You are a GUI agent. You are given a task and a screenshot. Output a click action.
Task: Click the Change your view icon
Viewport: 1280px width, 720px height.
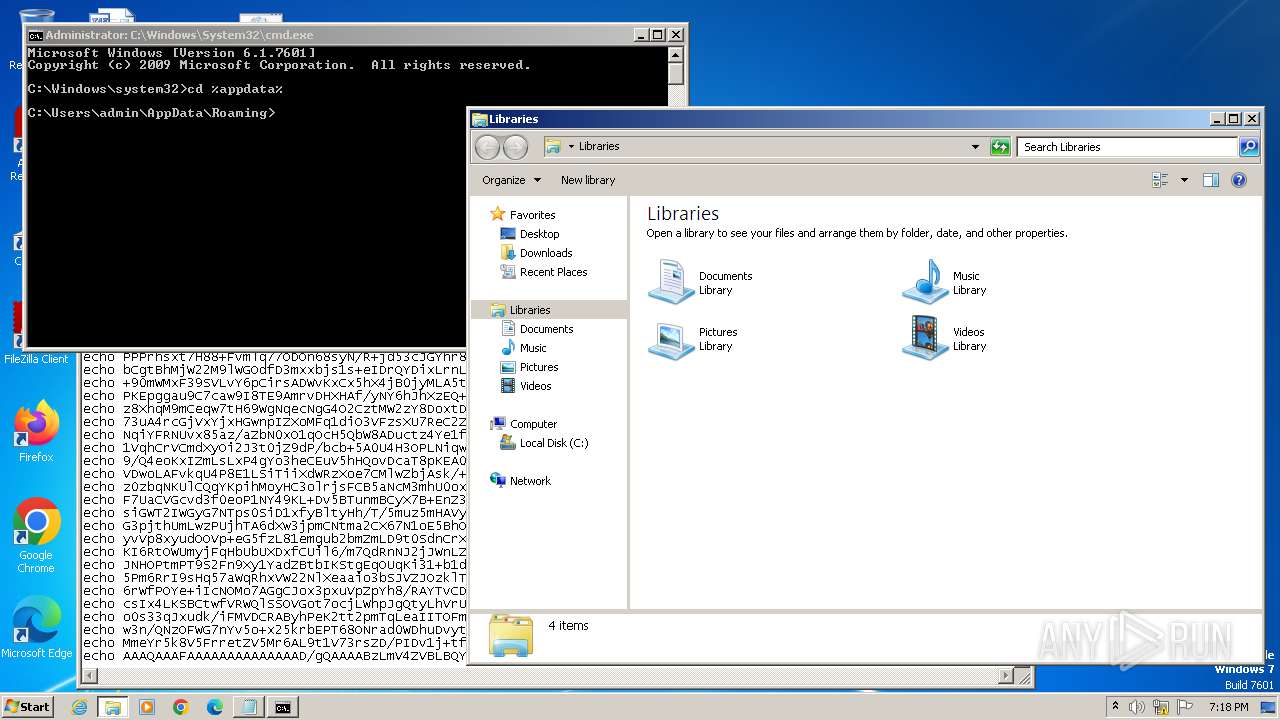(x=1160, y=180)
